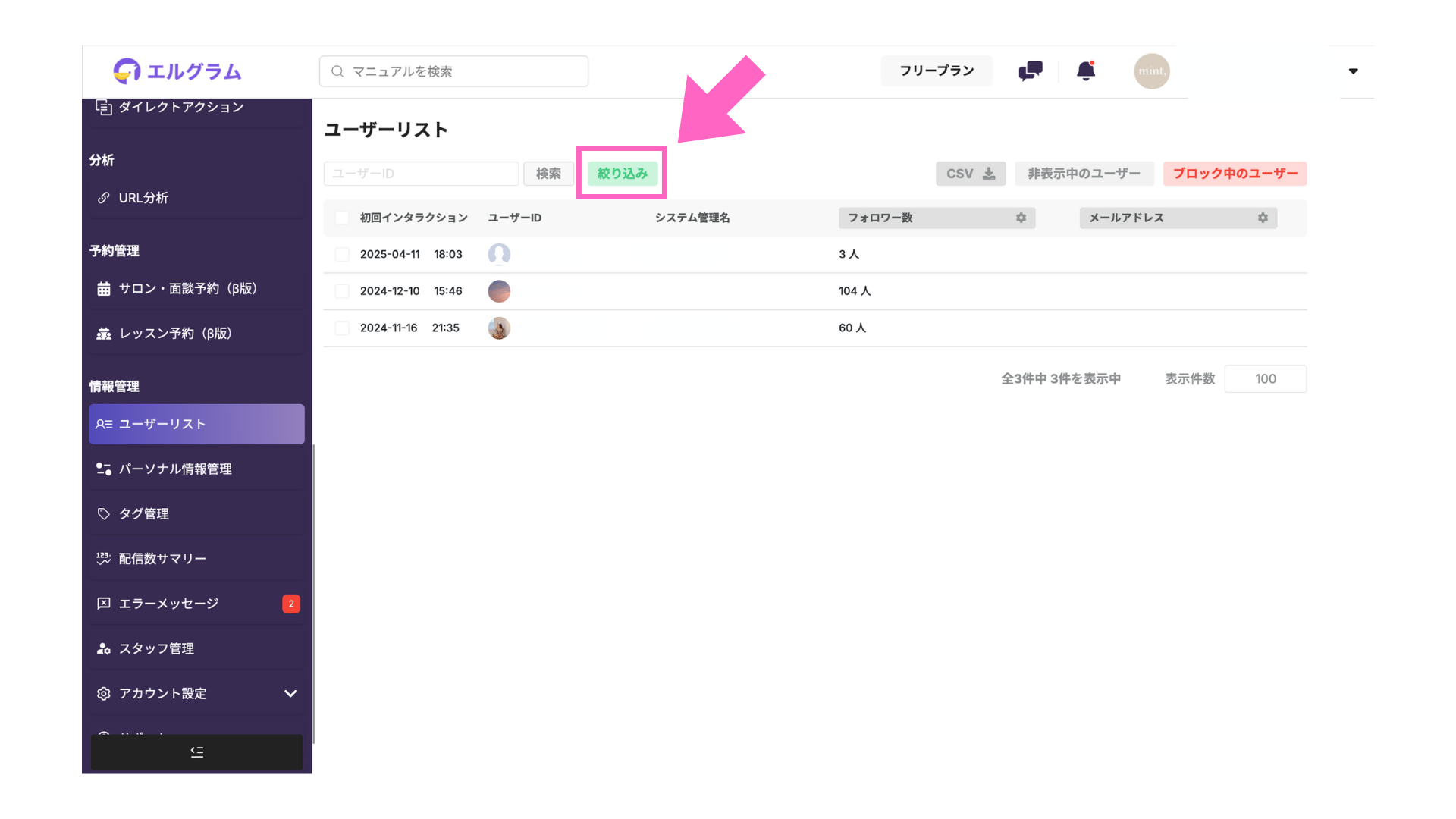Click the 全3件中 3件を表示中 text
The height and width of the screenshot is (819, 1456).
[x=1061, y=379]
